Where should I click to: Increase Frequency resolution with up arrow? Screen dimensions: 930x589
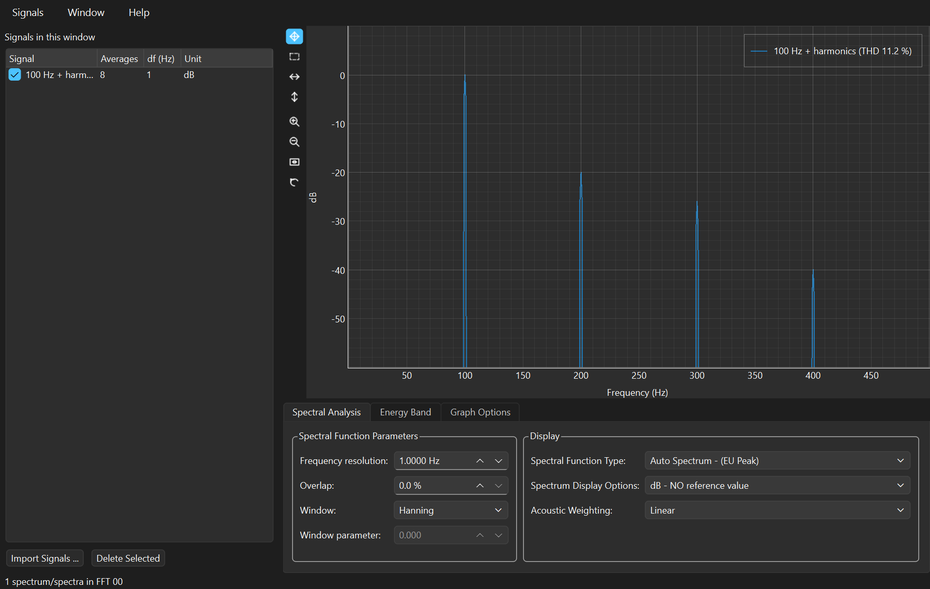pos(480,461)
